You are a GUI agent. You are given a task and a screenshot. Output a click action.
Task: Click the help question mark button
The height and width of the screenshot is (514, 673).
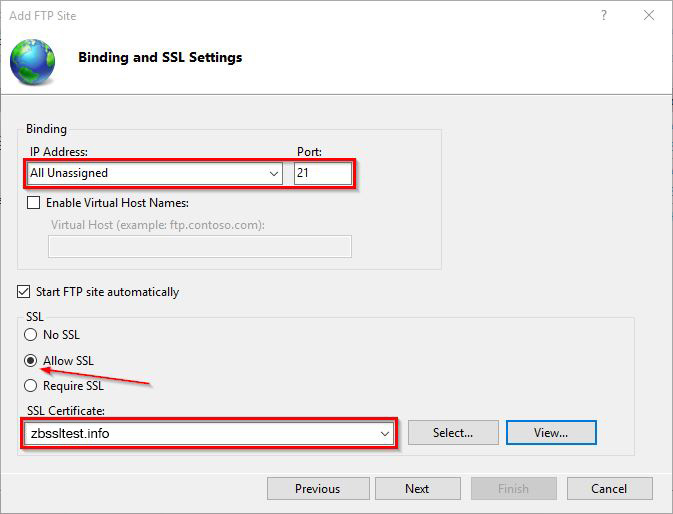pyautogui.click(x=604, y=16)
